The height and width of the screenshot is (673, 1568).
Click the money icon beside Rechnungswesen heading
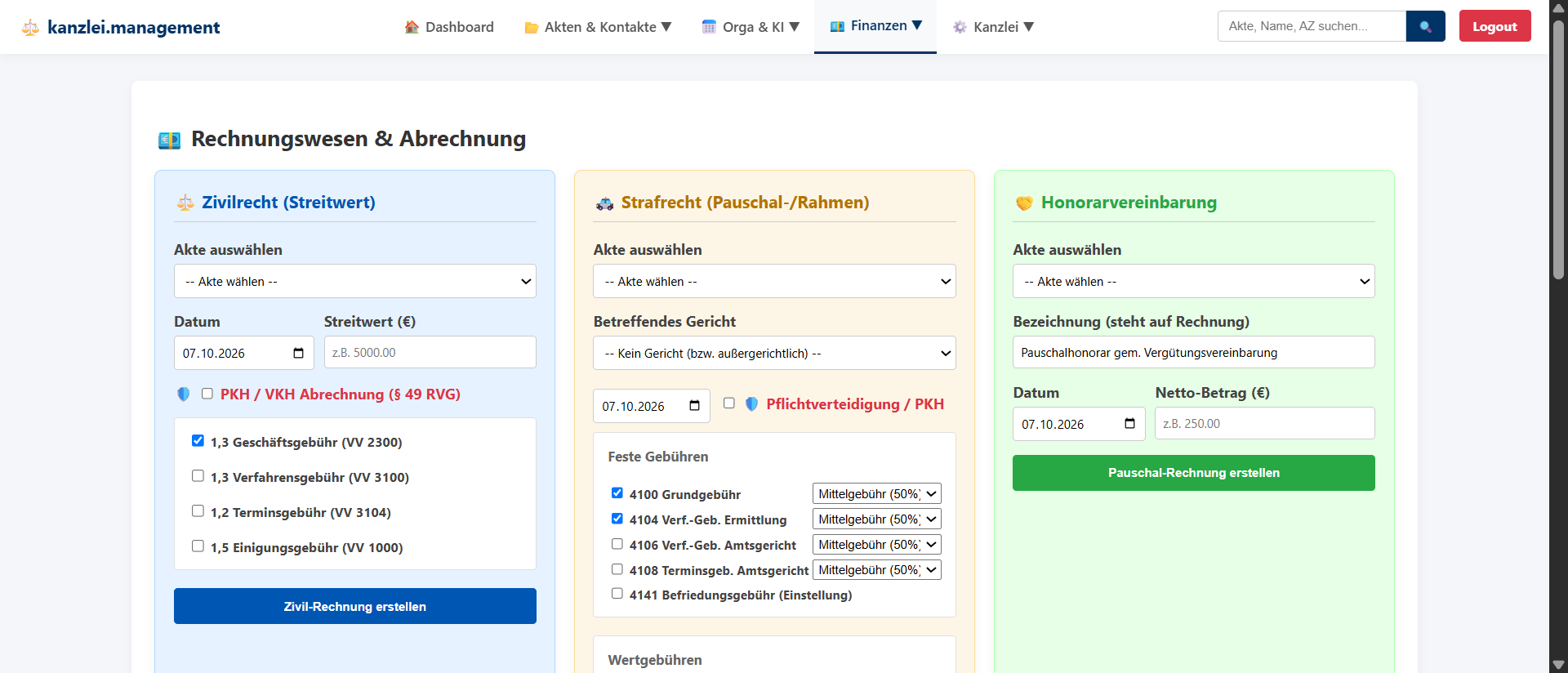[169, 140]
